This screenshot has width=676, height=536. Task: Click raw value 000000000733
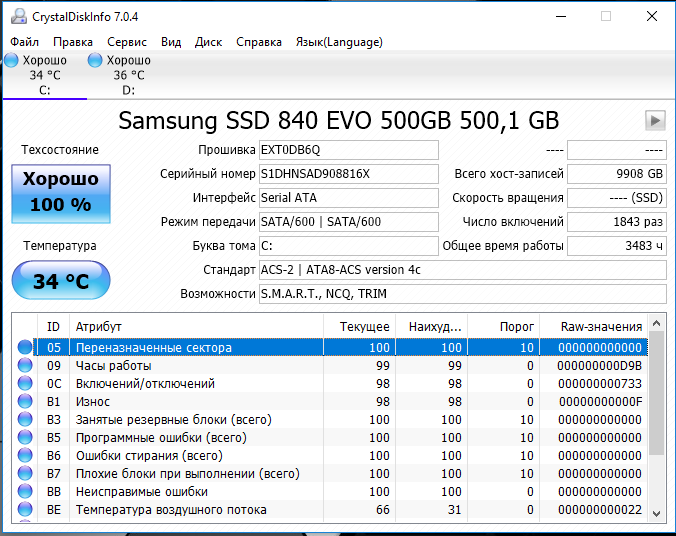pos(599,384)
